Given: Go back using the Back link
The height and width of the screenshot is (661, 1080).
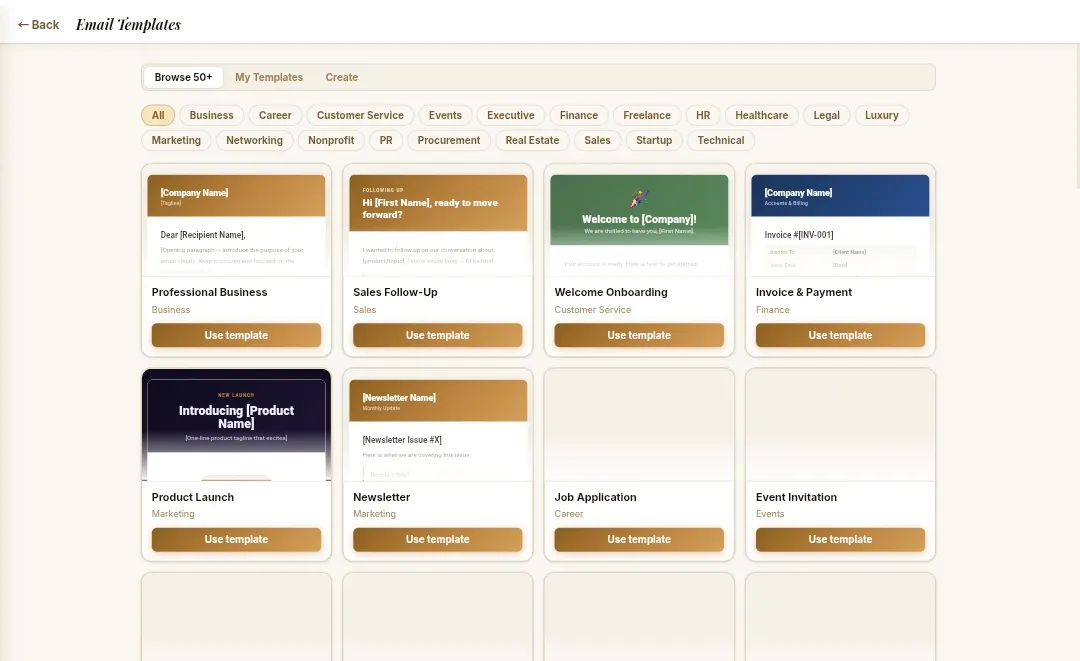Looking at the screenshot, I should coord(39,25).
